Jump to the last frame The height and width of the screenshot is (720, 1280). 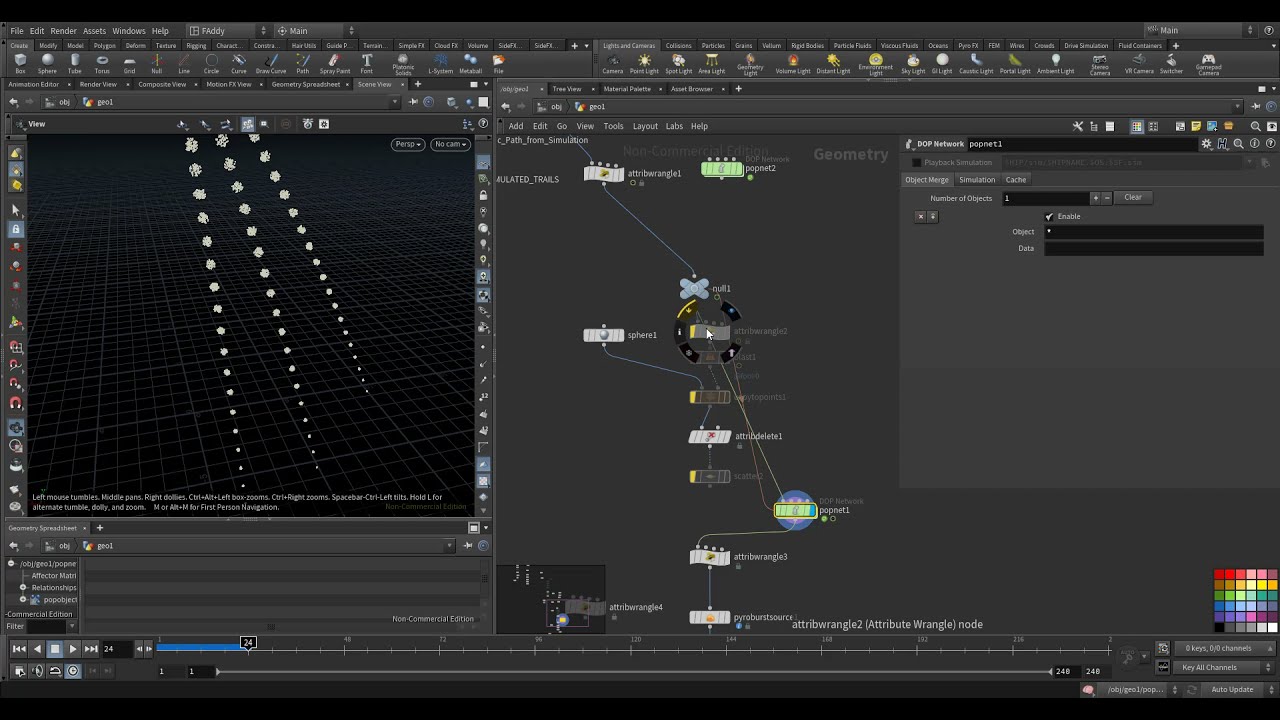[91, 649]
